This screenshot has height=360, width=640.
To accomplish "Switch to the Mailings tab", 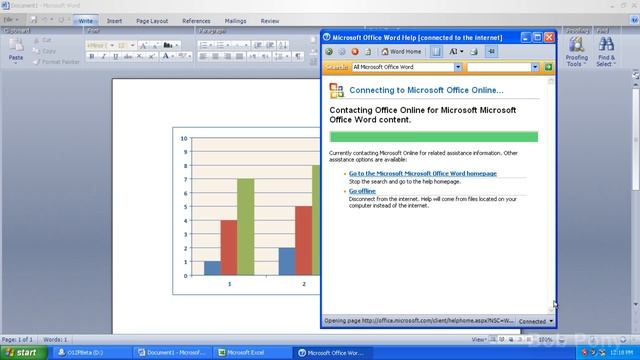I will (x=236, y=21).
